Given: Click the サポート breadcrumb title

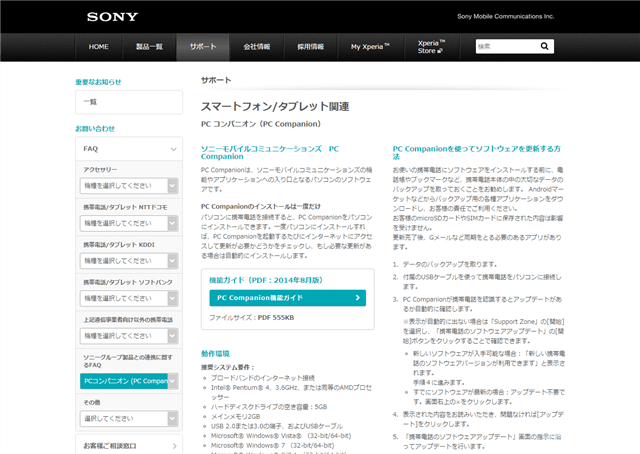Looking at the screenshot, I should [x=216, y=80].
